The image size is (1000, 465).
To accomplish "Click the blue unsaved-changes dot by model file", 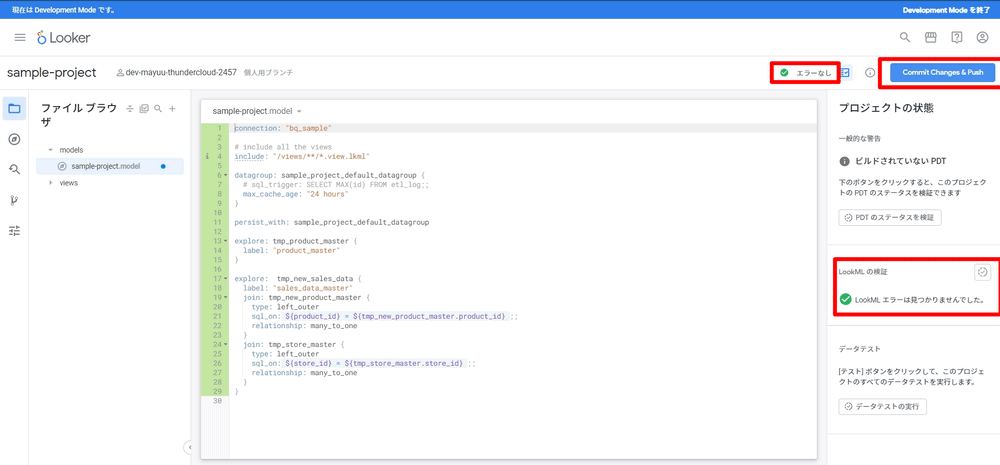I will (x=163, y=166).
